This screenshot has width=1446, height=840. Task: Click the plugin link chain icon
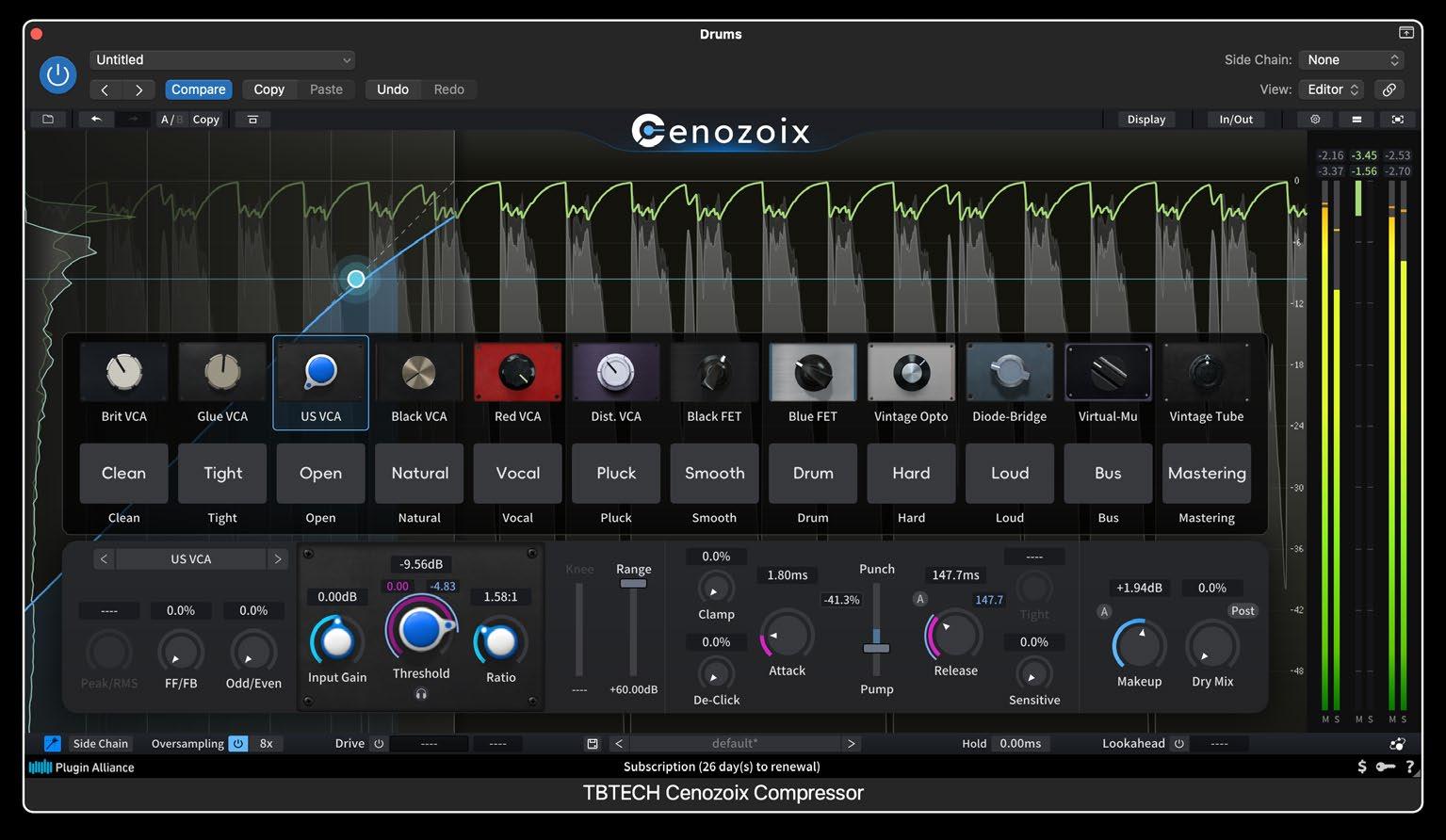(1389, 89)
